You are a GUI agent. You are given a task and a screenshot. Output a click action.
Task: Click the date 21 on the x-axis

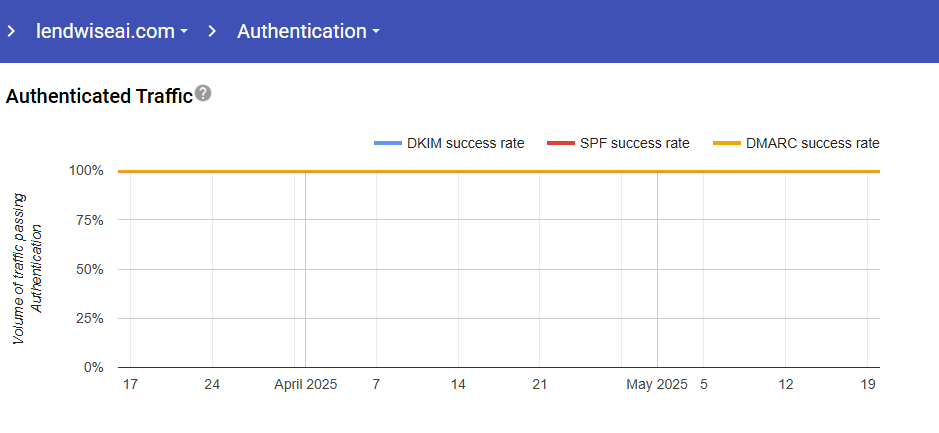click(x=540, y=385)
